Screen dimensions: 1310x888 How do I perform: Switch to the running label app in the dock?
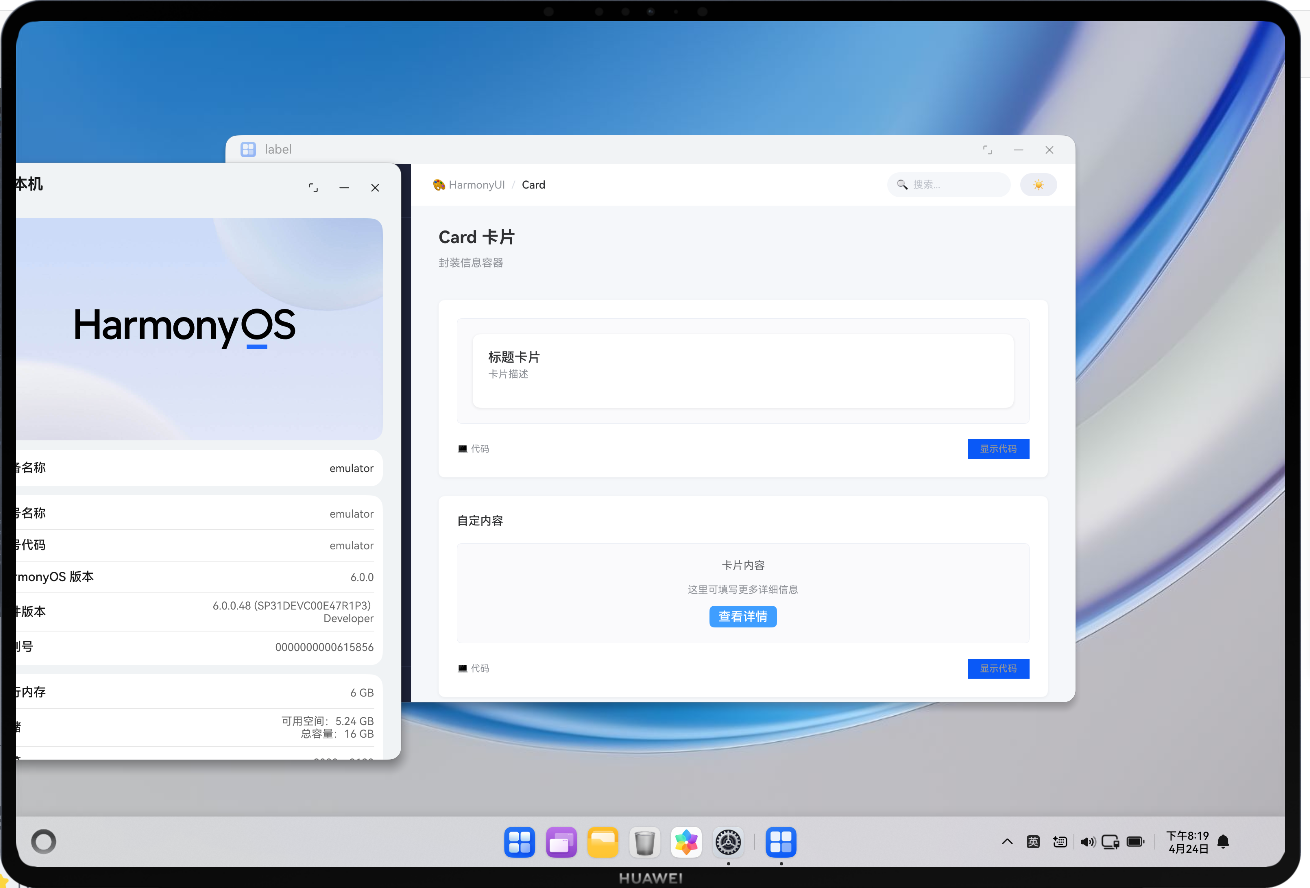(781, 842)
